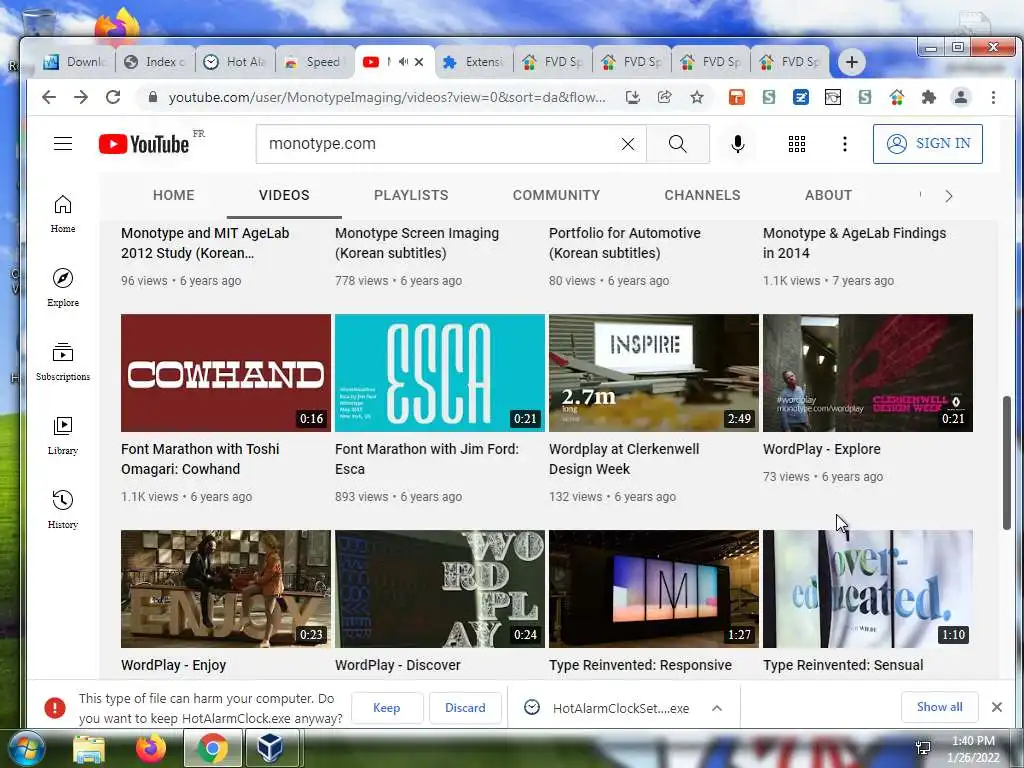Click the search magnifier button
This screenshot has width=1024, height=768.
[x=677, y=144]
